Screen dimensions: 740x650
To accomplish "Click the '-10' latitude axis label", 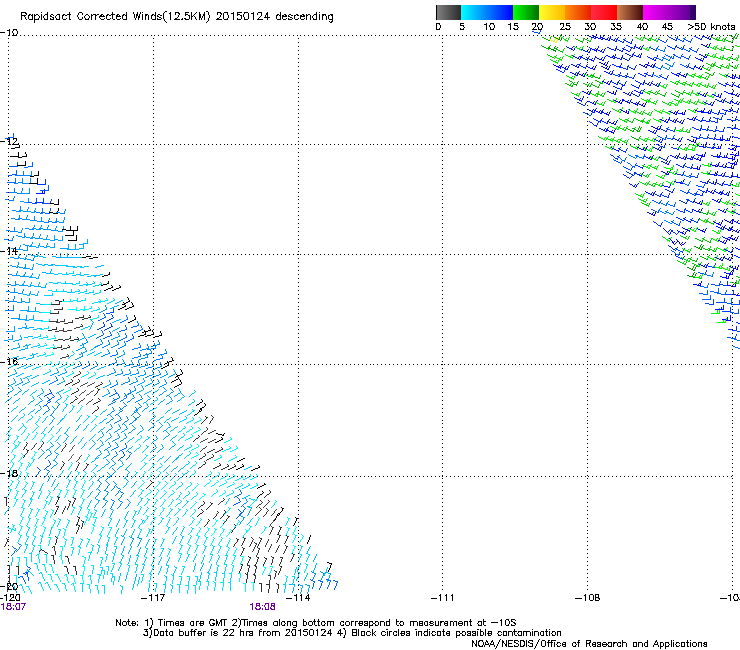I will click(9, 33).
